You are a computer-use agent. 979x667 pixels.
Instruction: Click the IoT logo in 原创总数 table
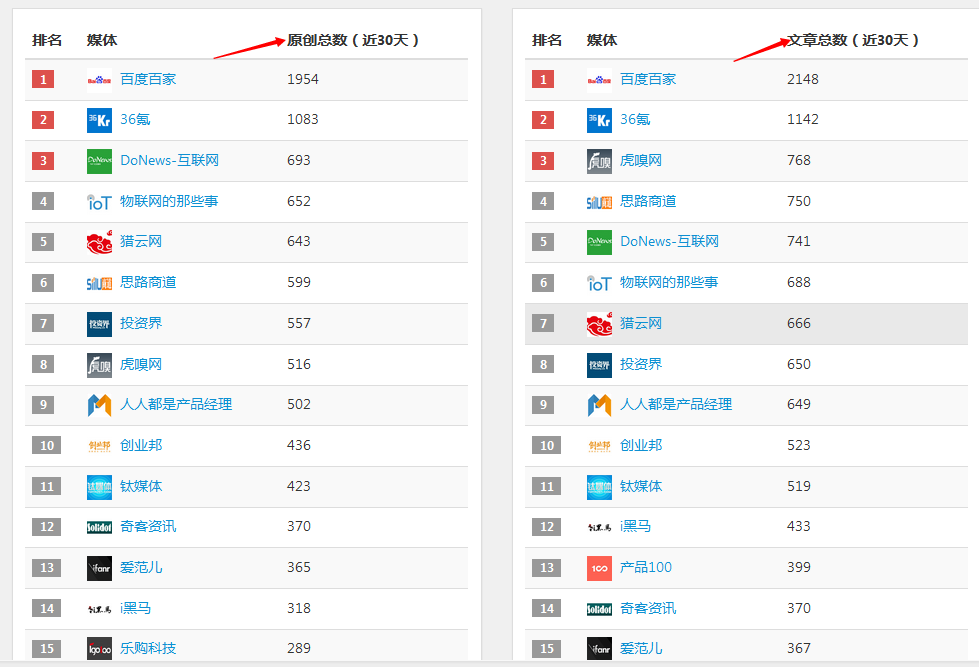(99, 202)
